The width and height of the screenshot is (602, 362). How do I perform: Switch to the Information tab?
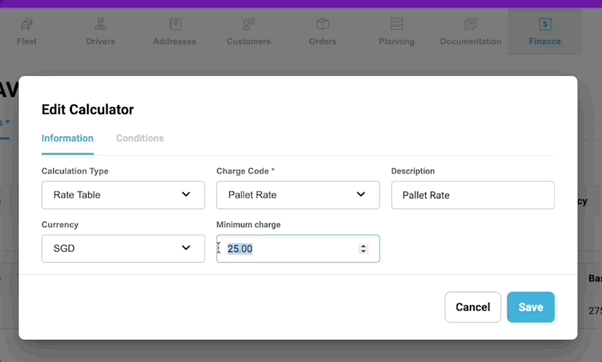(x=68, y=138)
